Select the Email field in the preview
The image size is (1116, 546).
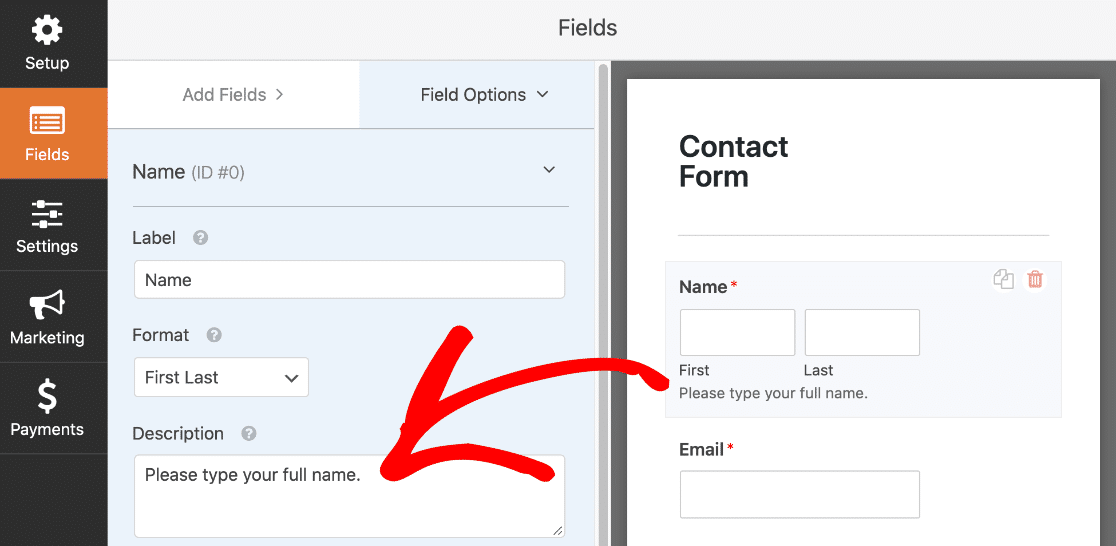pyautogui.click(x=799, y=495)
